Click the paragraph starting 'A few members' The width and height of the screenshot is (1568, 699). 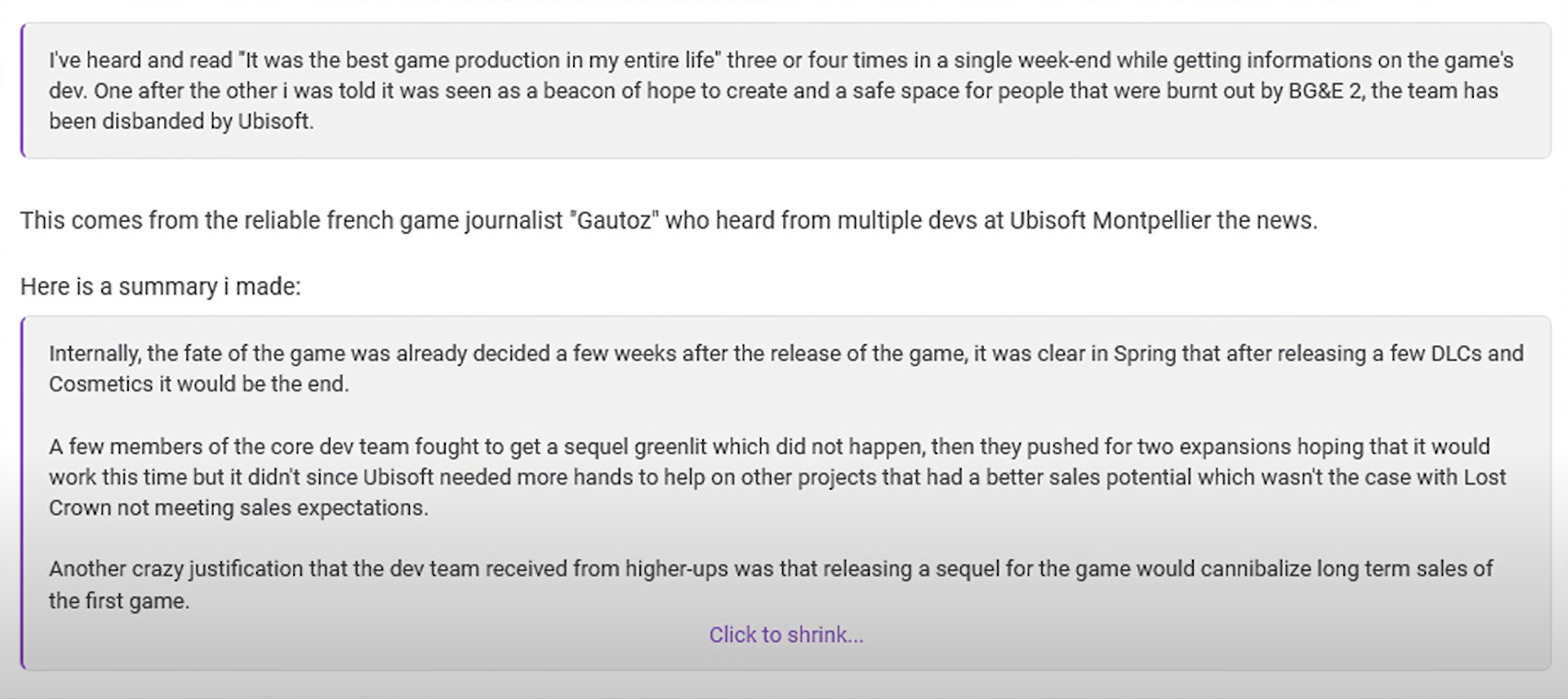click(778, 477)
